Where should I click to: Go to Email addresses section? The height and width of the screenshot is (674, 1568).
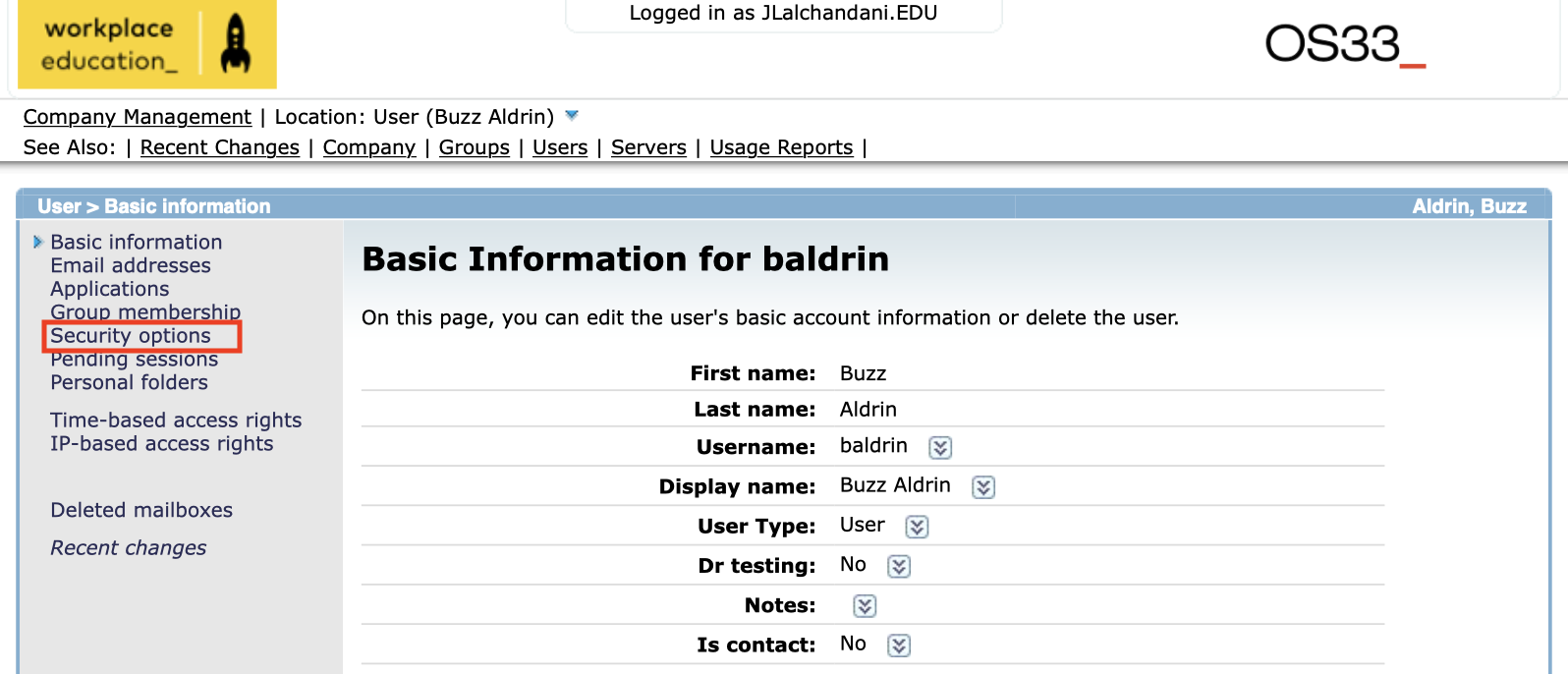(131, 265)
